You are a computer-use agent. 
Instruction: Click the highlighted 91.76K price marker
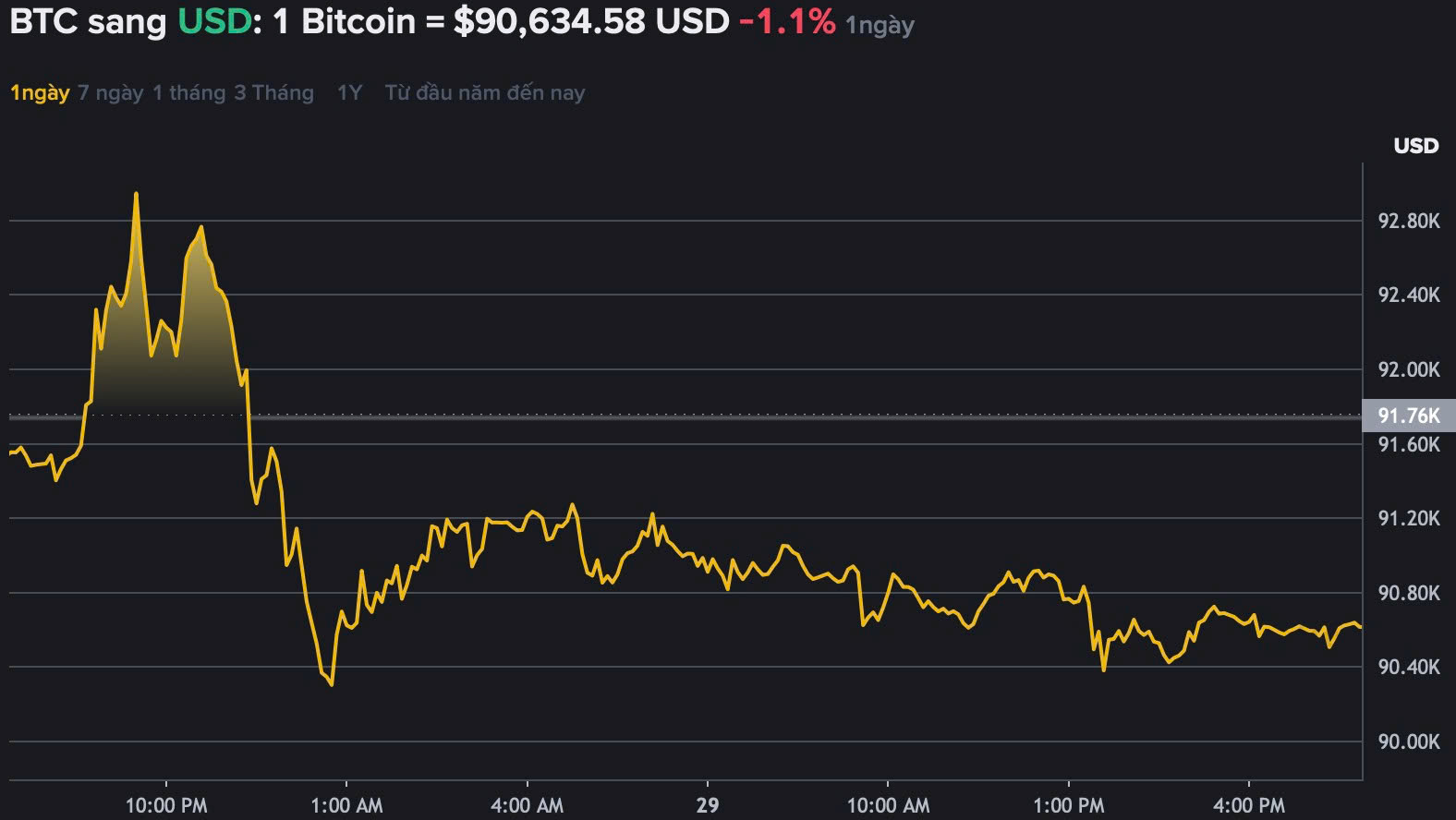pos(1409,416)
